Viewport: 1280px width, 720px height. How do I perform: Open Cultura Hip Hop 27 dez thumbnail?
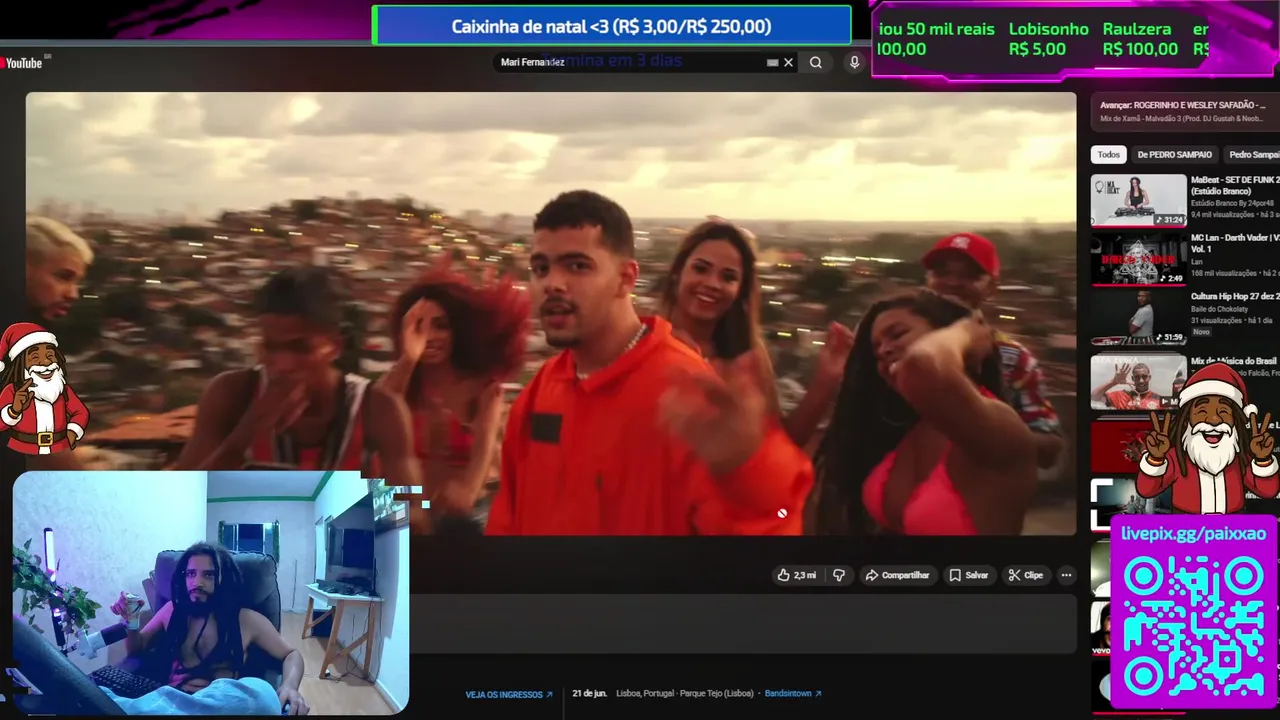click(1138, 317)
